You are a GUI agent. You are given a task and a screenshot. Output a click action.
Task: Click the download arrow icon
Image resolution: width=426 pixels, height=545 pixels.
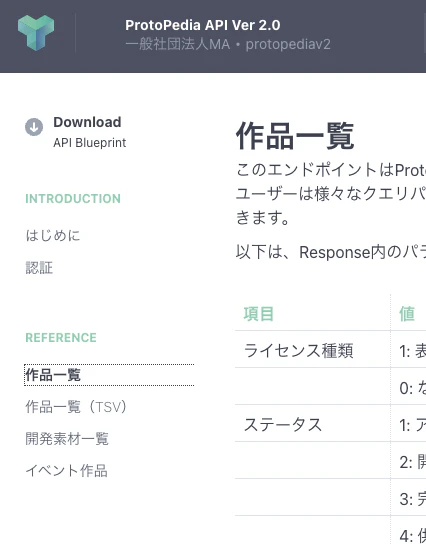[x=34, y=127]
